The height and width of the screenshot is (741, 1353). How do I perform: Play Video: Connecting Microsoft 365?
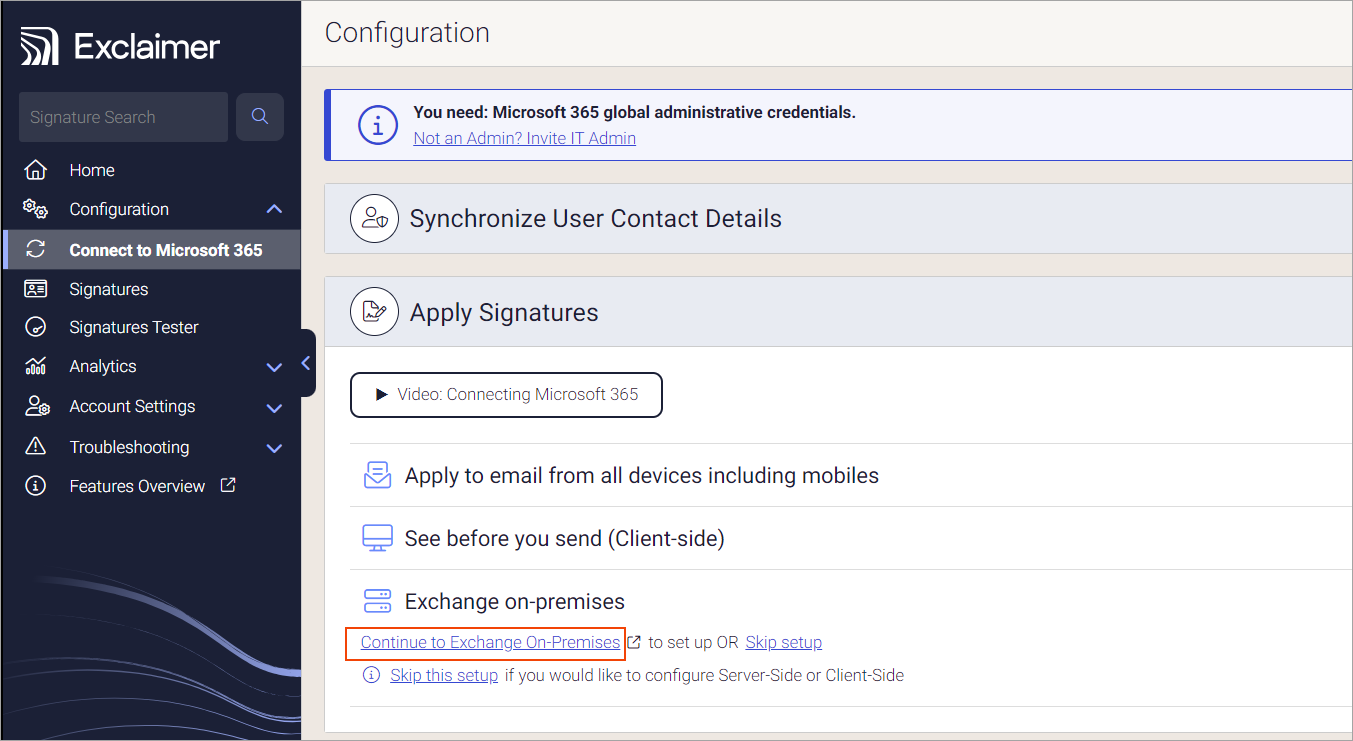[506, 395]
